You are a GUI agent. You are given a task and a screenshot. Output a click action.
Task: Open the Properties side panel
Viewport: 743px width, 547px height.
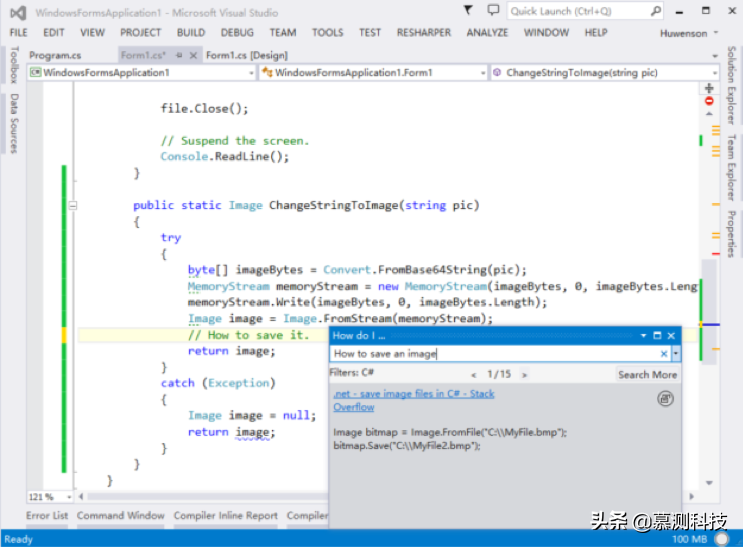(731, 234)
